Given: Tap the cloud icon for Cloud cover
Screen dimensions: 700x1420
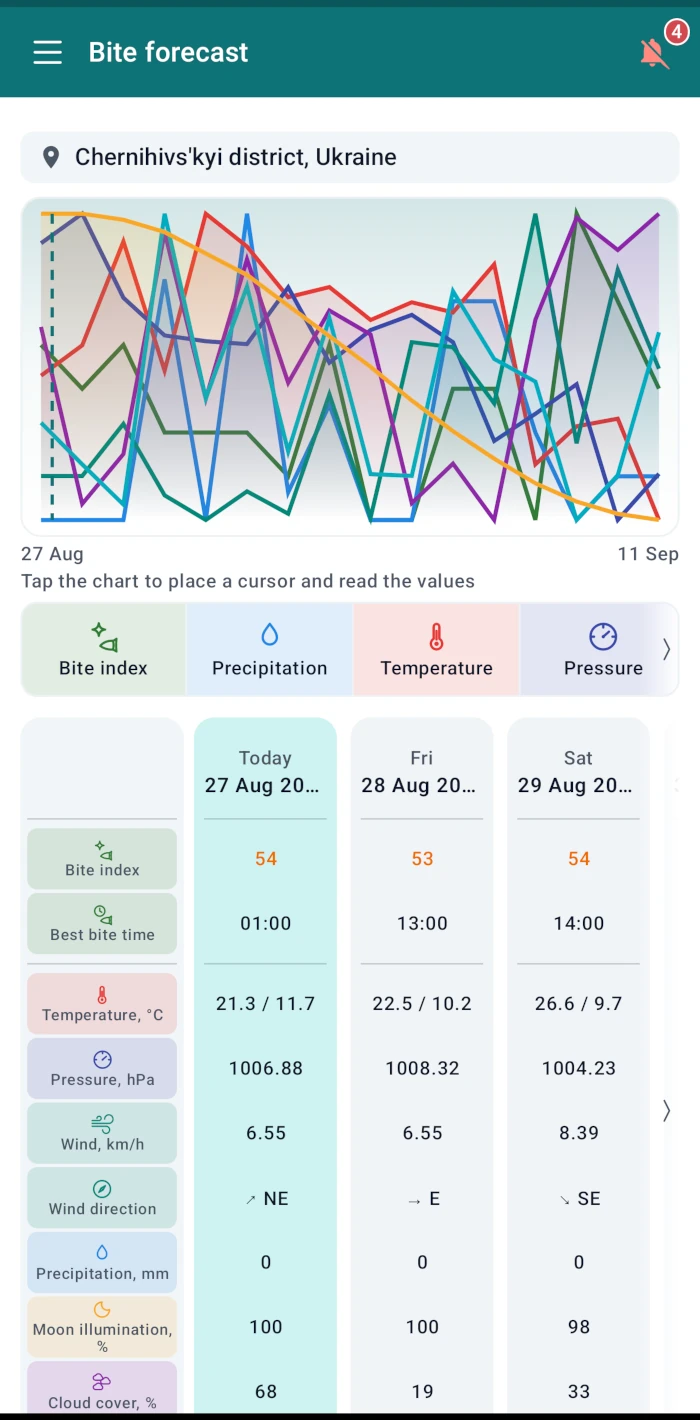Looking at the screenshot, I should 102,1382.
